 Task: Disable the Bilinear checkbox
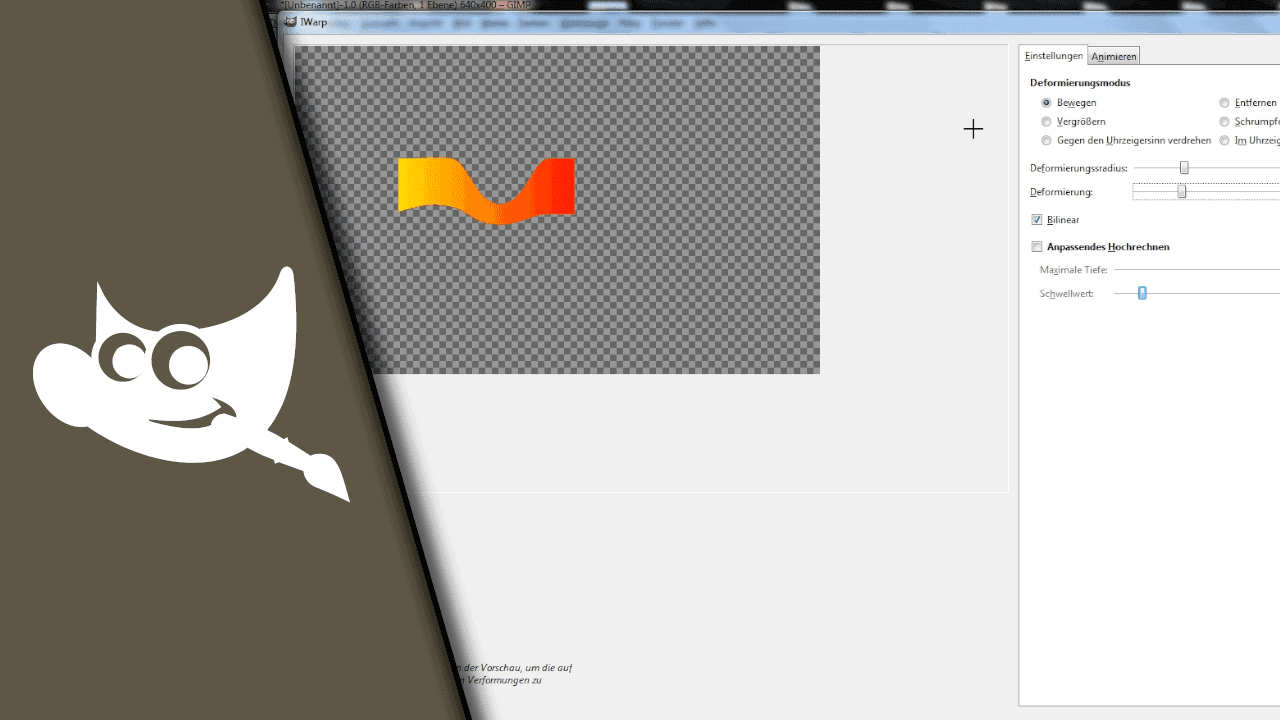(x=1037, y=220)
